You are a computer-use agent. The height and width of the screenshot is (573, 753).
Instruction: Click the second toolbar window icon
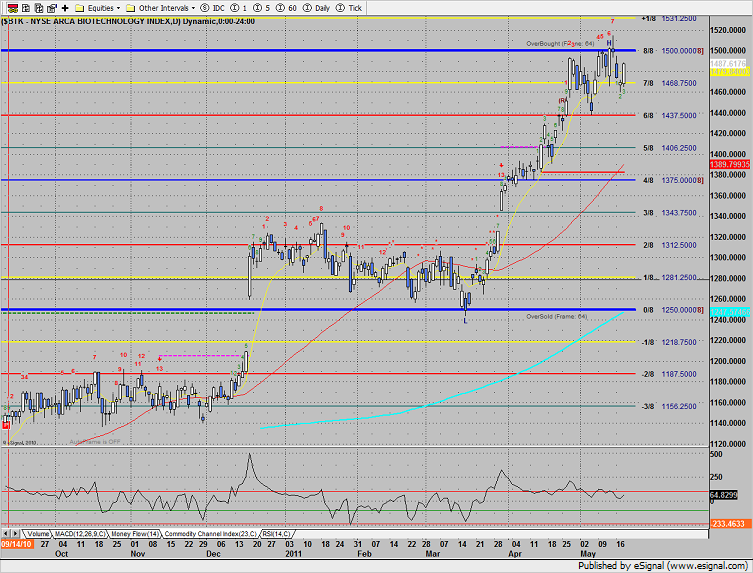pyautogui.click(x=26, y=8)
